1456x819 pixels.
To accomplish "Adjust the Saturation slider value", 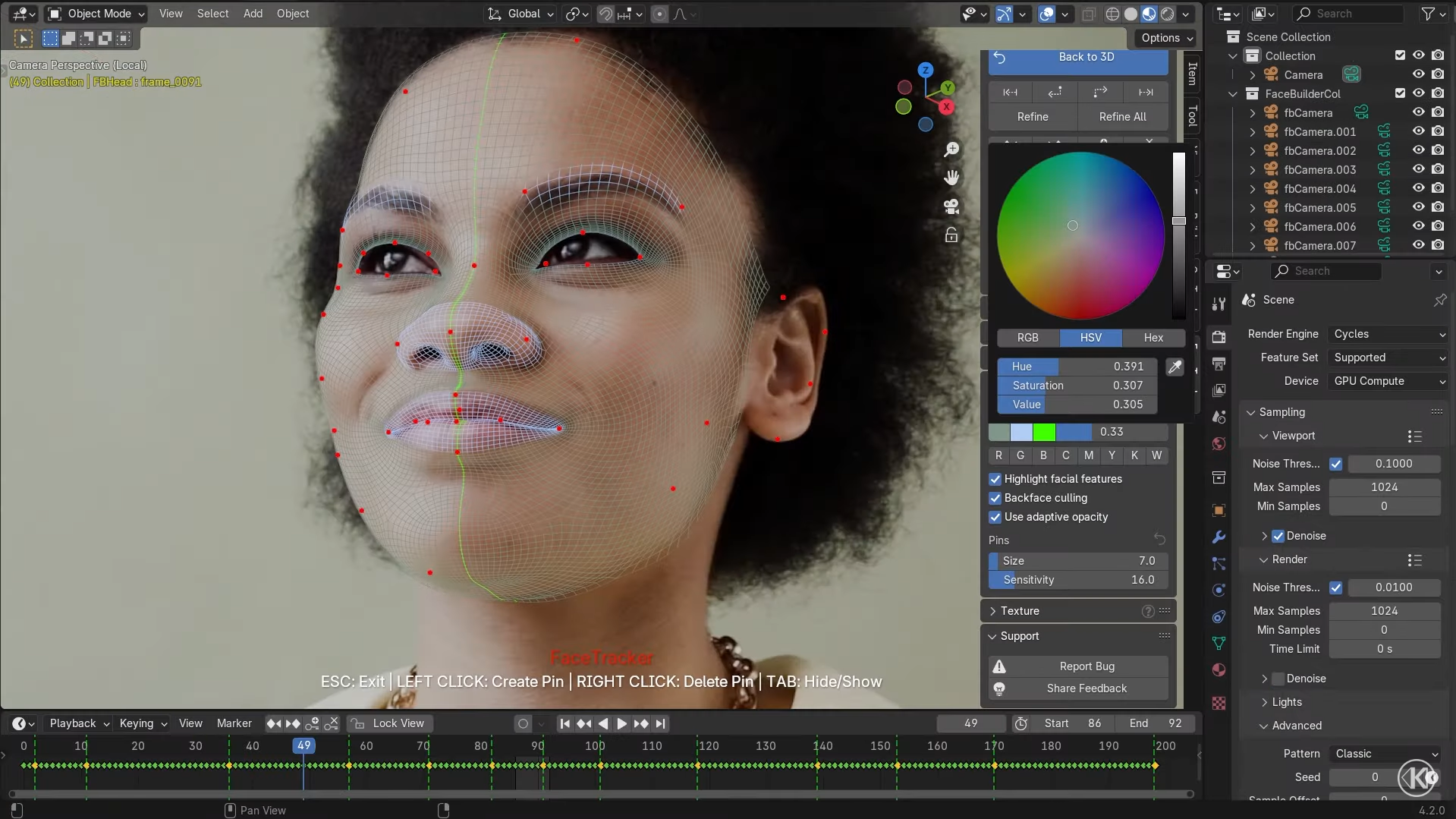I will pyautogui.click(x=1077, y=386).
